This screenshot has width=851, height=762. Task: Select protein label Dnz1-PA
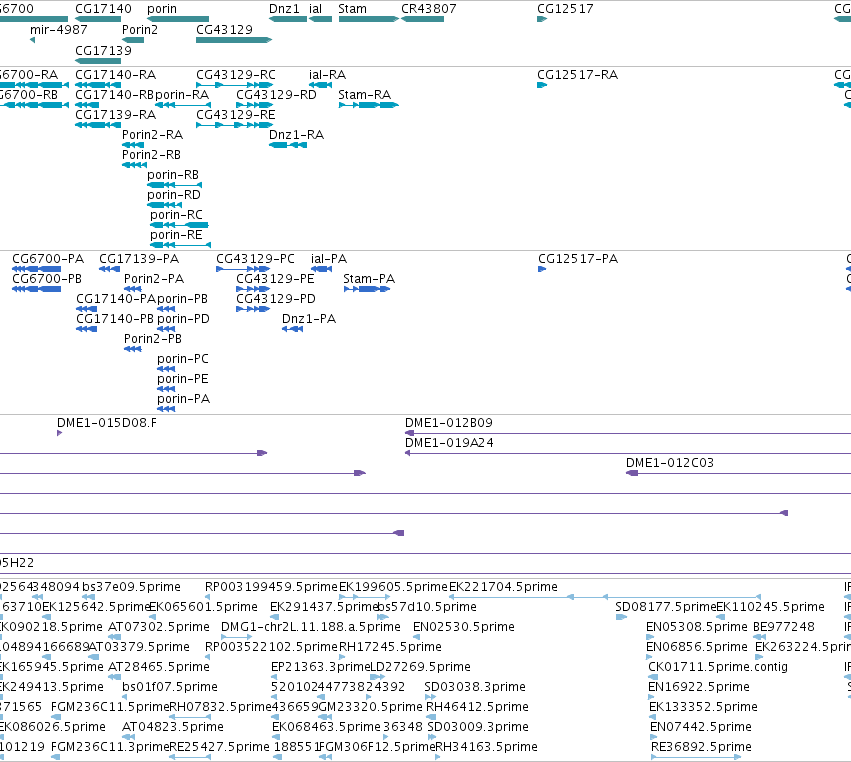point(309,319)
